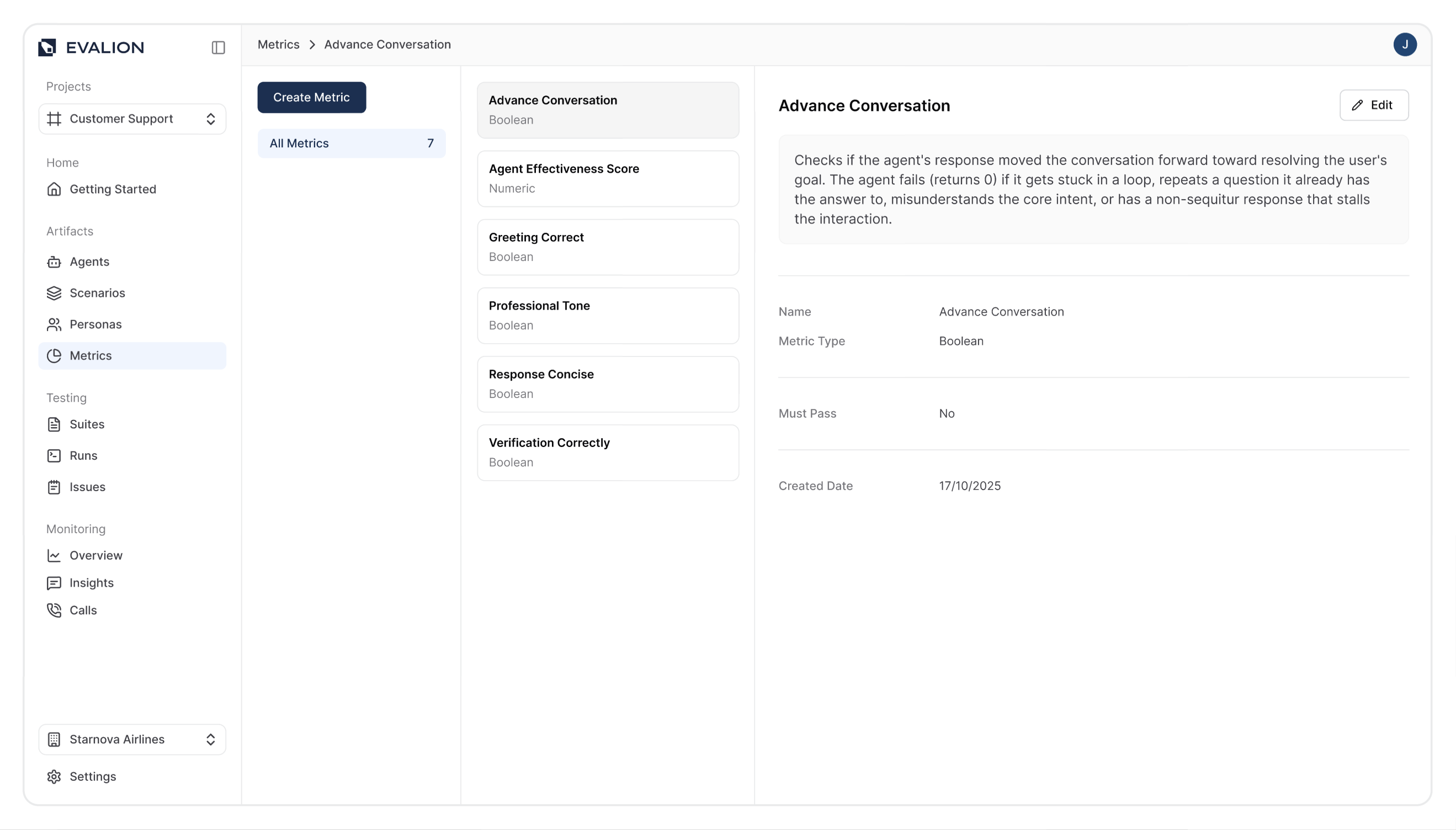Open user avatar J menu
The width and height of the screenshot is (1456, 830).
[x=1405, y=45]
